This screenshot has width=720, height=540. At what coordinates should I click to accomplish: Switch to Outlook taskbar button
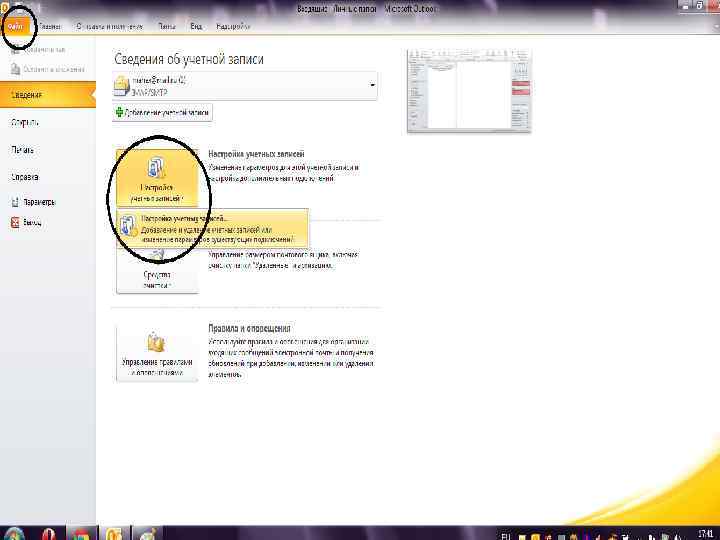tap(114, 534)
